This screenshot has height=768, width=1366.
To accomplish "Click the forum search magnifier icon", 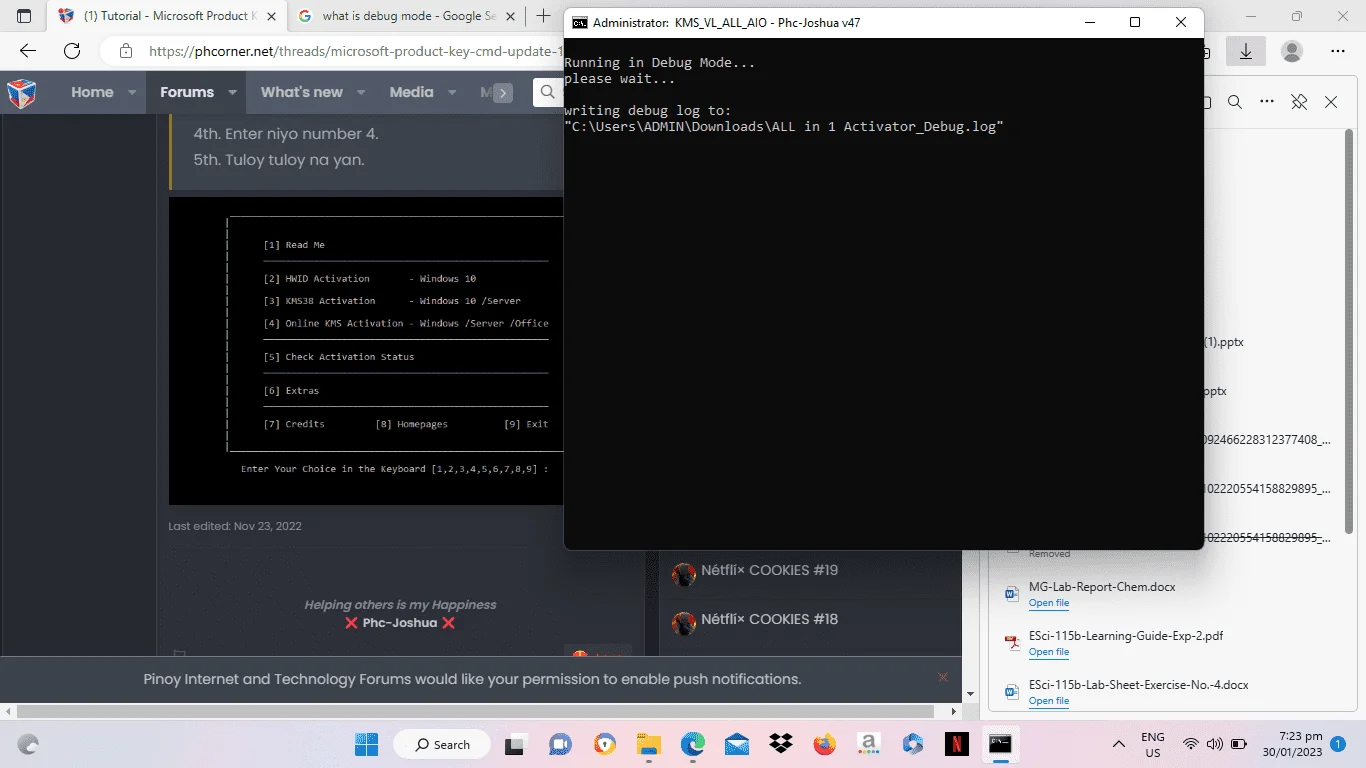I will 547,92.
